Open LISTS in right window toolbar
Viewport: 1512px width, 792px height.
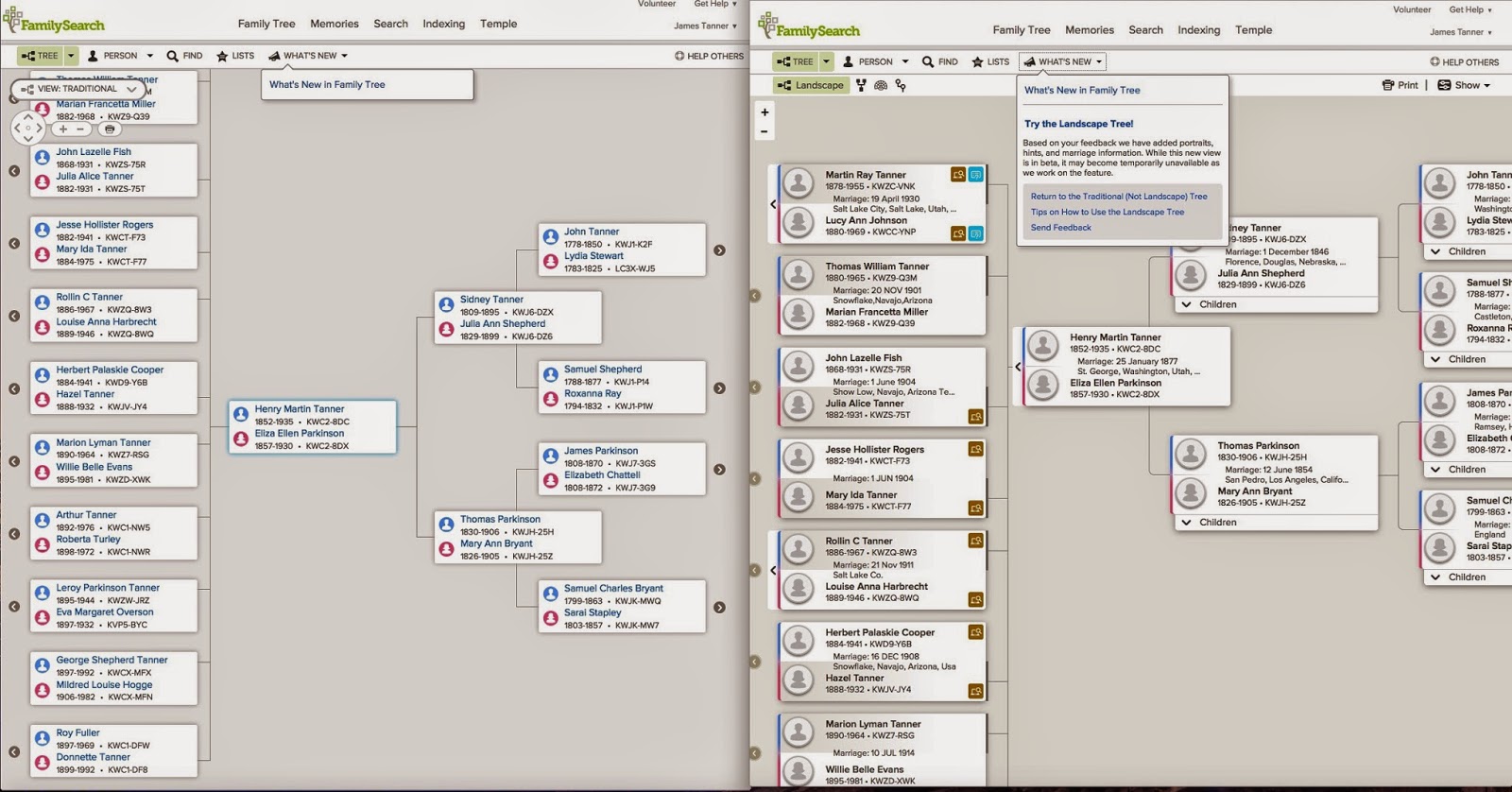pos(990,61)
